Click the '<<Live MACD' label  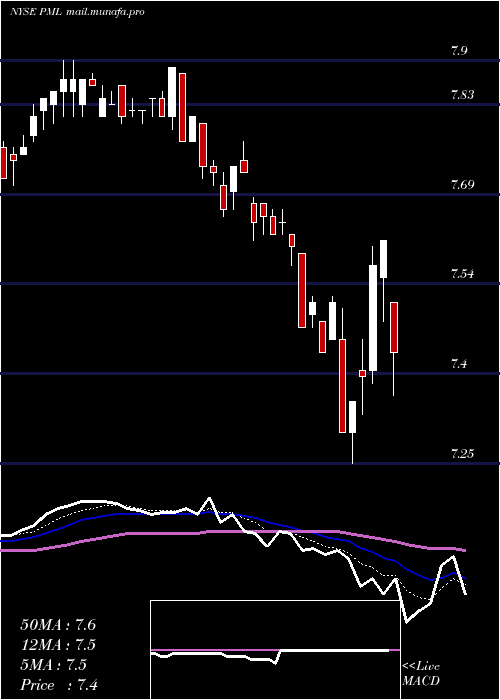coord(421,674)
